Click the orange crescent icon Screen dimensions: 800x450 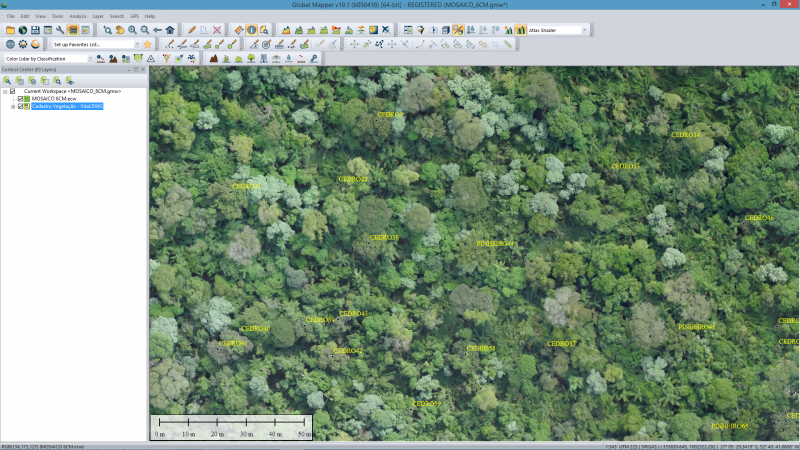click(35, 44)
